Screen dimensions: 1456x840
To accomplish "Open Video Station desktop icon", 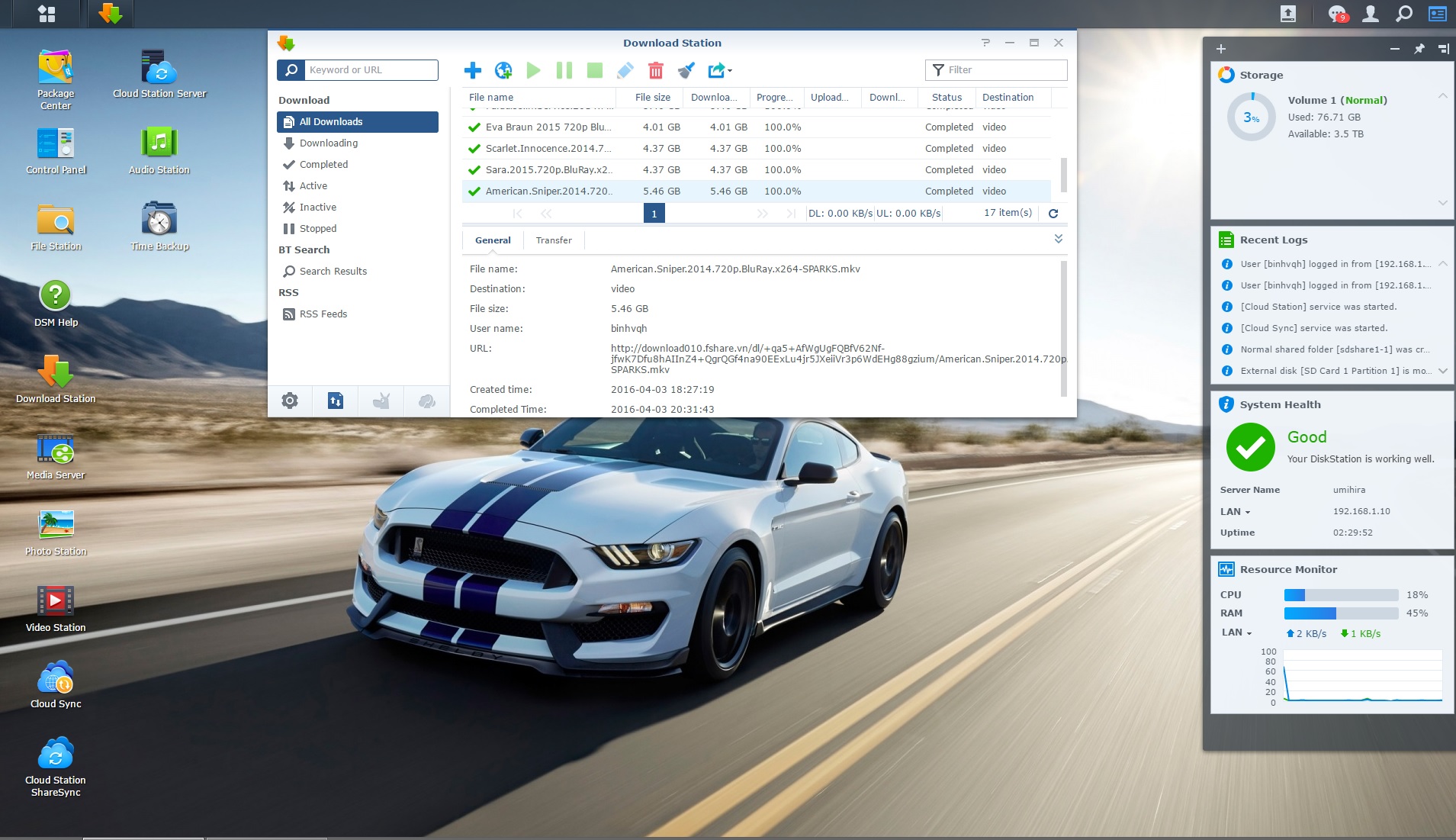I will click(56, 608).
